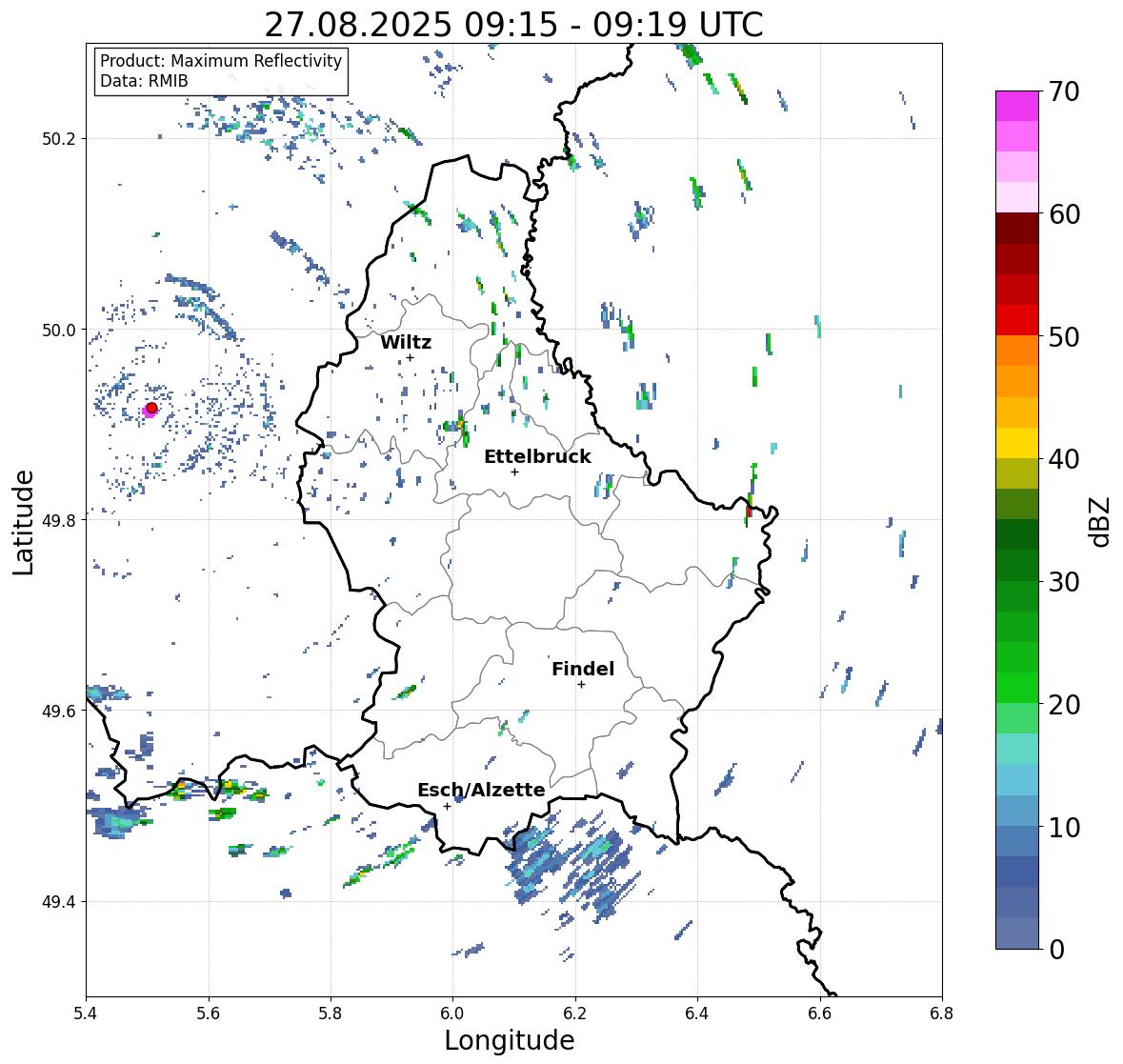Screen dimensions: 1123x1064
Task: Click the longitude tick label 6.8
Action: (942, 1014)
